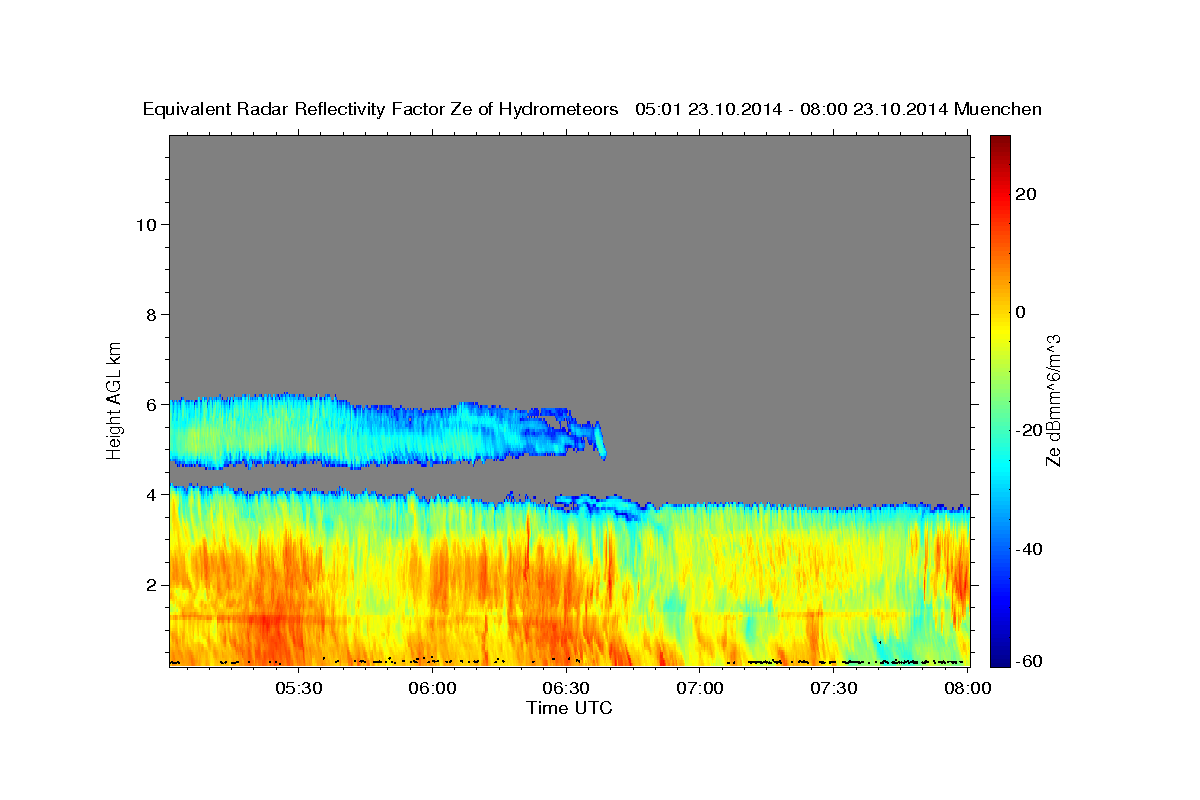This screenshot has width=1200, height=800.
Task: Click the '06:00' time tick label
Action: coord(432,688)
